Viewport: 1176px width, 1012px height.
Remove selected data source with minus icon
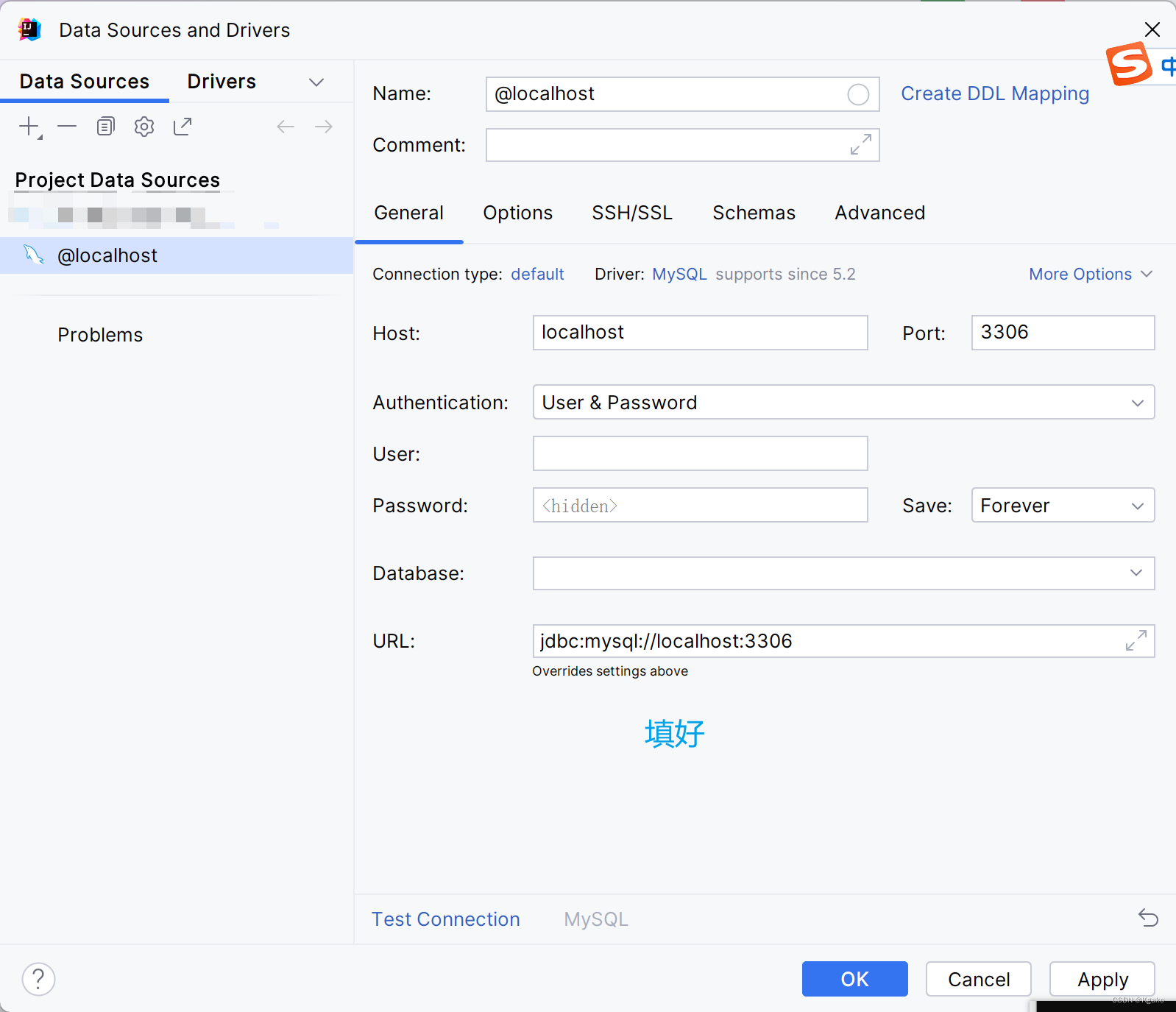67,127
